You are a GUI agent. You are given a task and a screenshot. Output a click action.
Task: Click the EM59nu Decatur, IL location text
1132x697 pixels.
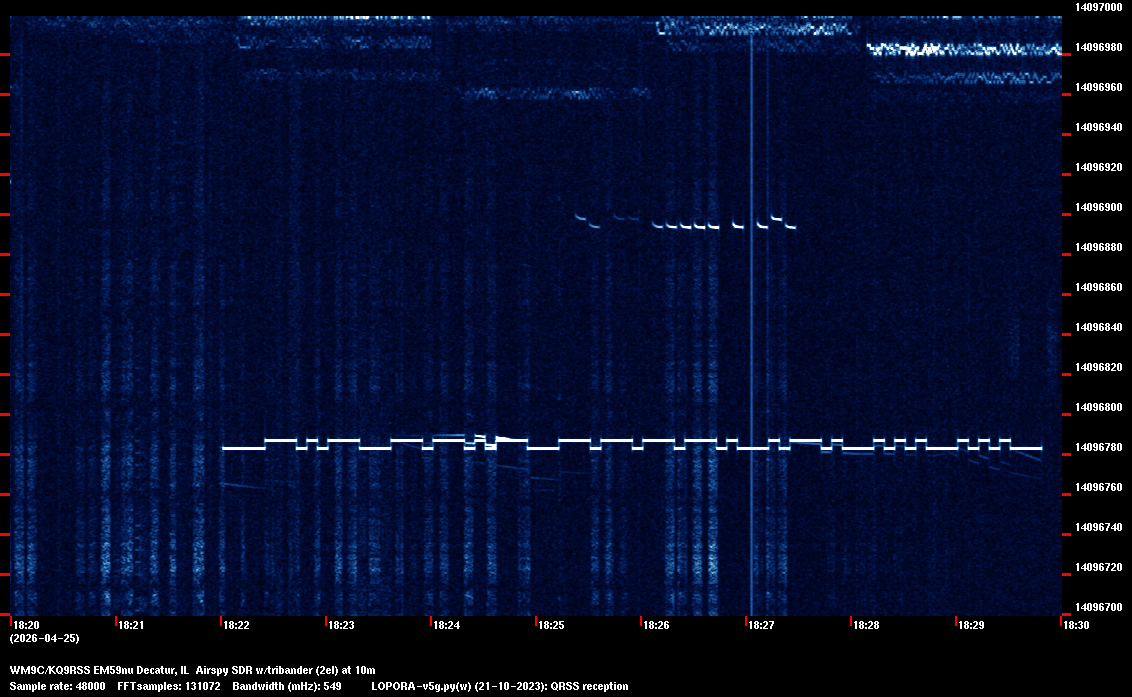pyautogui.click(x=142, y=670)
